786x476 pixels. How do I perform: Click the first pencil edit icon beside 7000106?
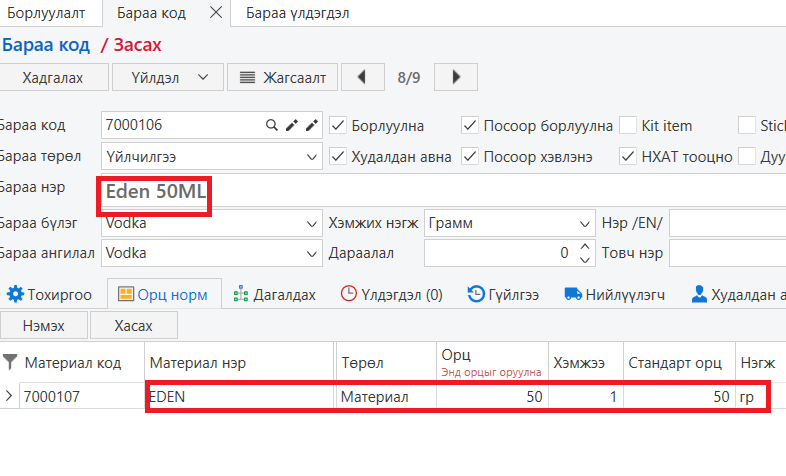[x=292, y=125]
